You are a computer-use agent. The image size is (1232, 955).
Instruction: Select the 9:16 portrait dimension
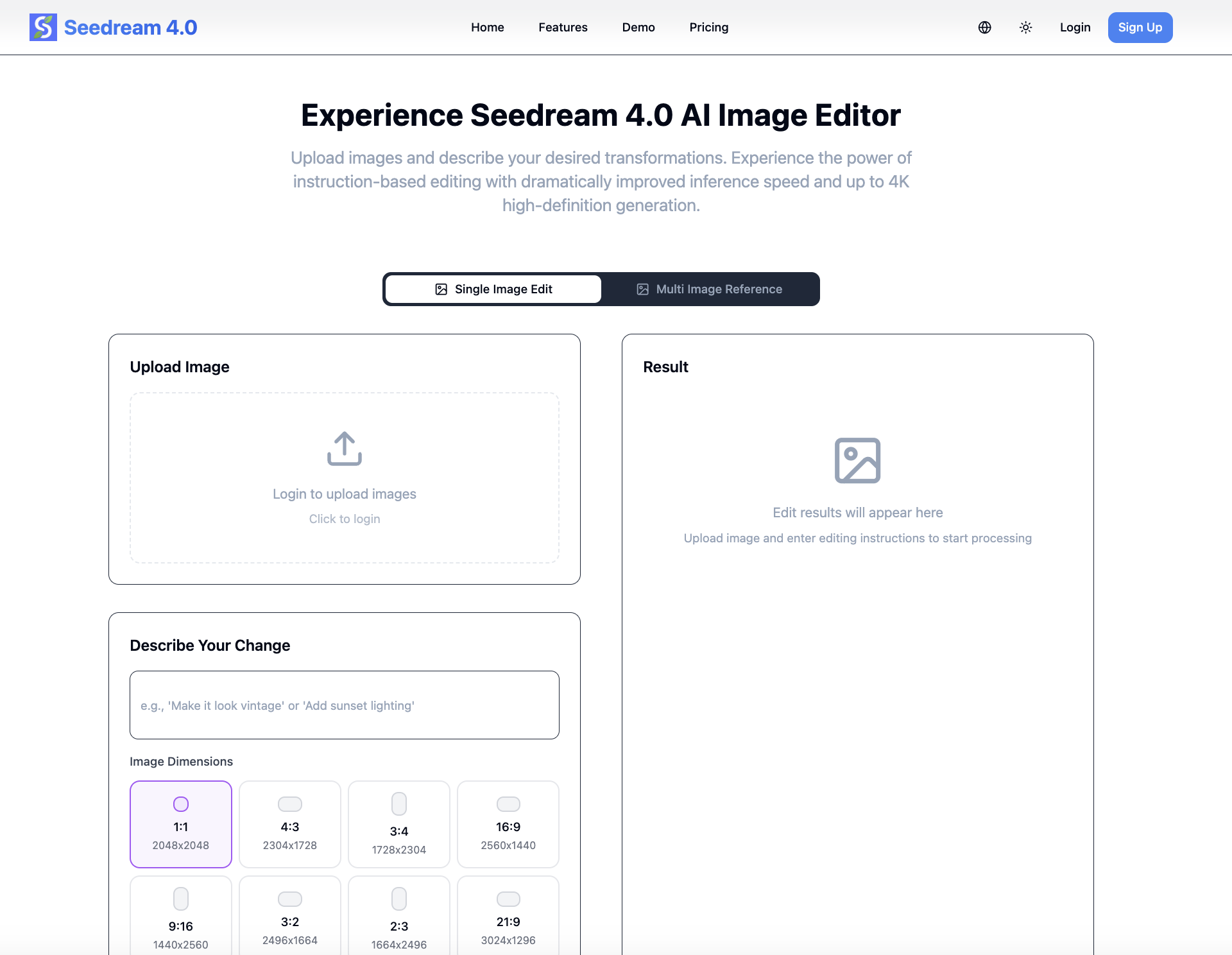181,918
